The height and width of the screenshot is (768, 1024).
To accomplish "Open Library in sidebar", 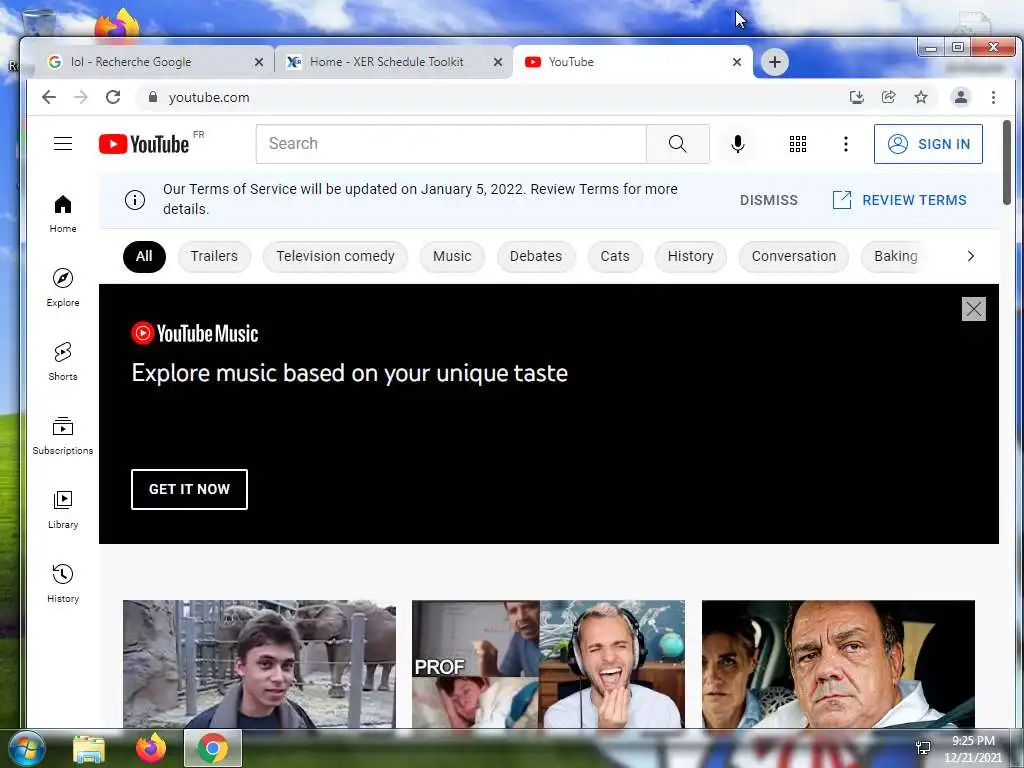I will [x=63, y=509].
